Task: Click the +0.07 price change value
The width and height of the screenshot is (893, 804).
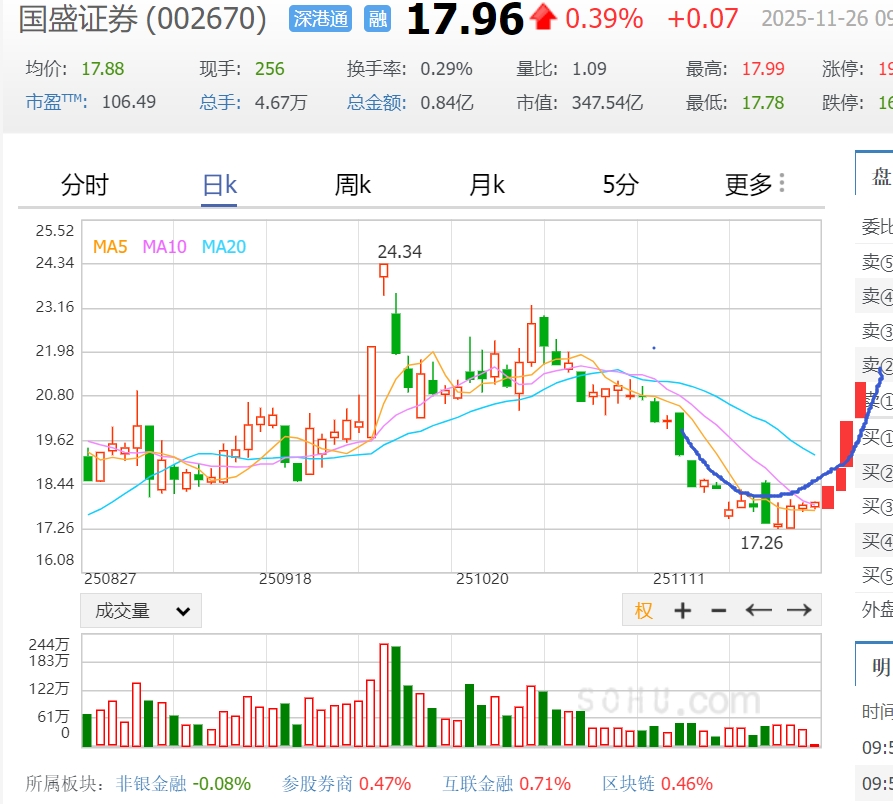Action: (702, 19)
